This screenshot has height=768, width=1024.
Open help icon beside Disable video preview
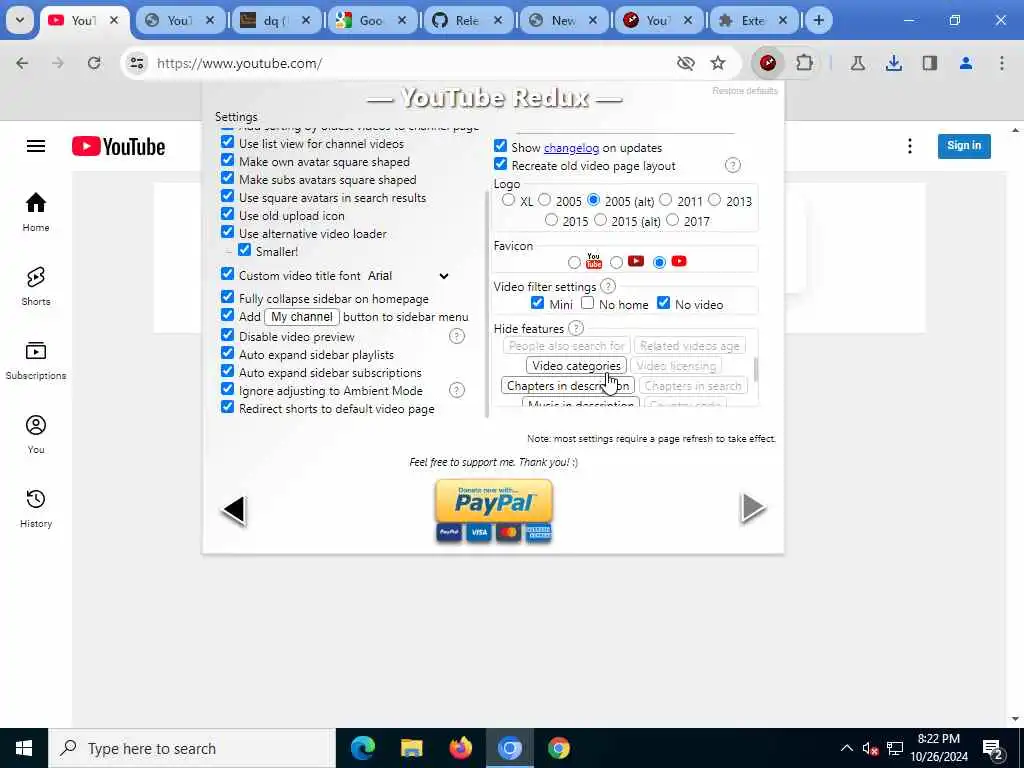(456, 336)
